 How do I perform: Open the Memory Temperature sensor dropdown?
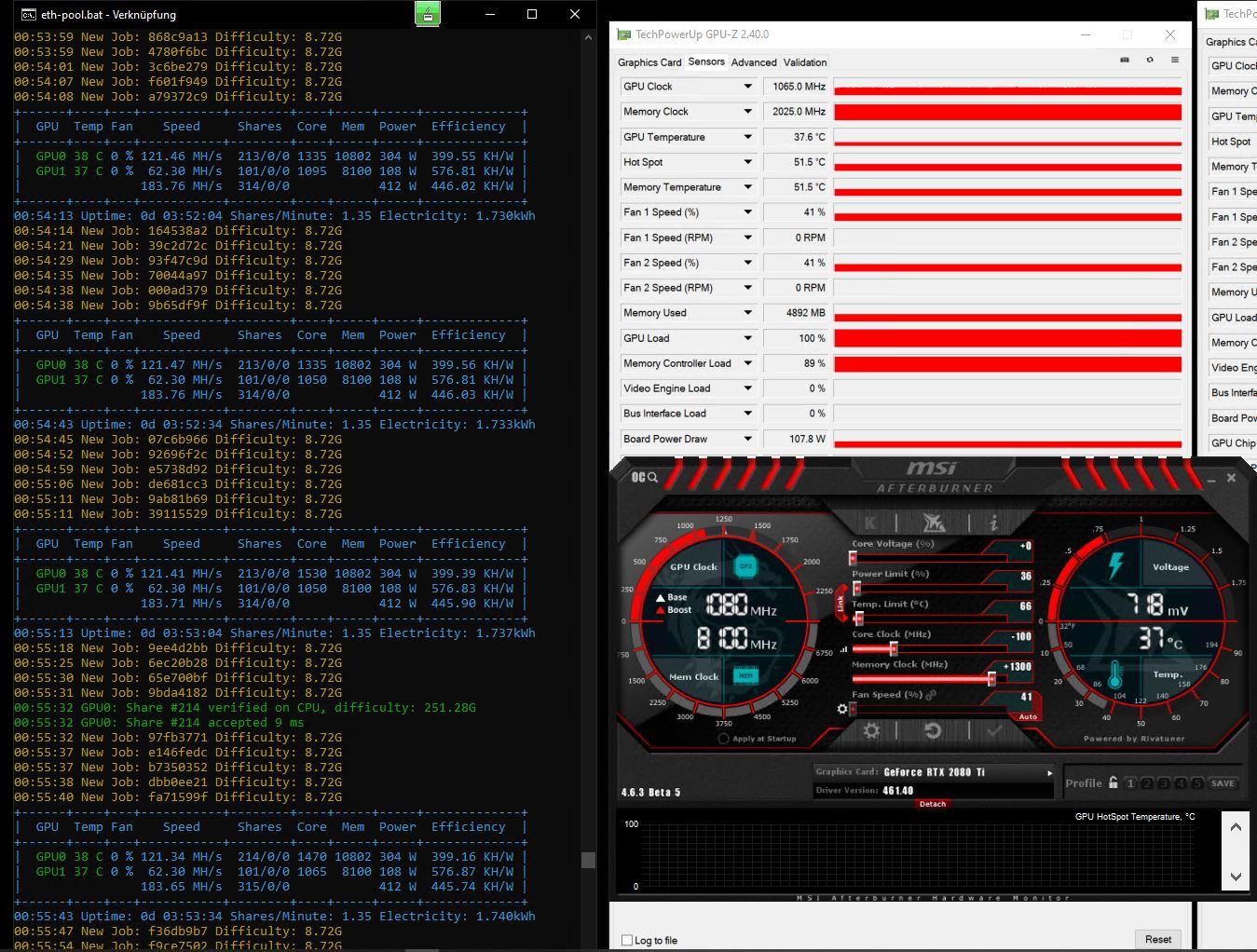click(747, 187)
